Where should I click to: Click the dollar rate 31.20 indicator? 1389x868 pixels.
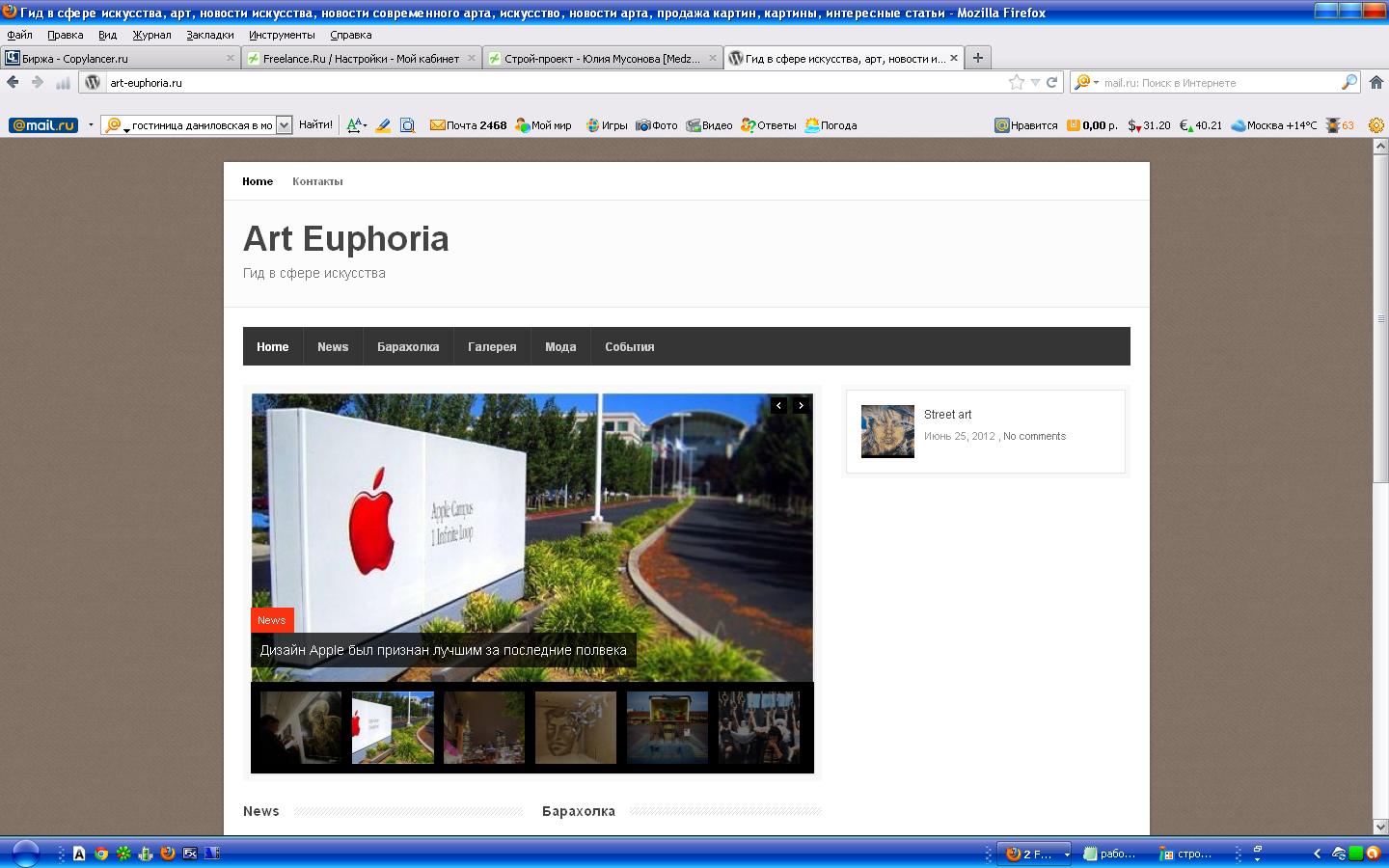1149,125
